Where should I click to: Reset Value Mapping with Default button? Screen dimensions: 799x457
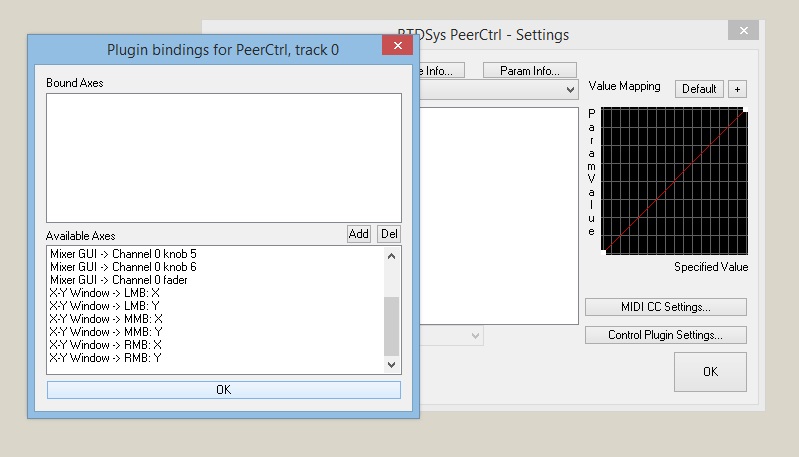click(x=699, y=89)
